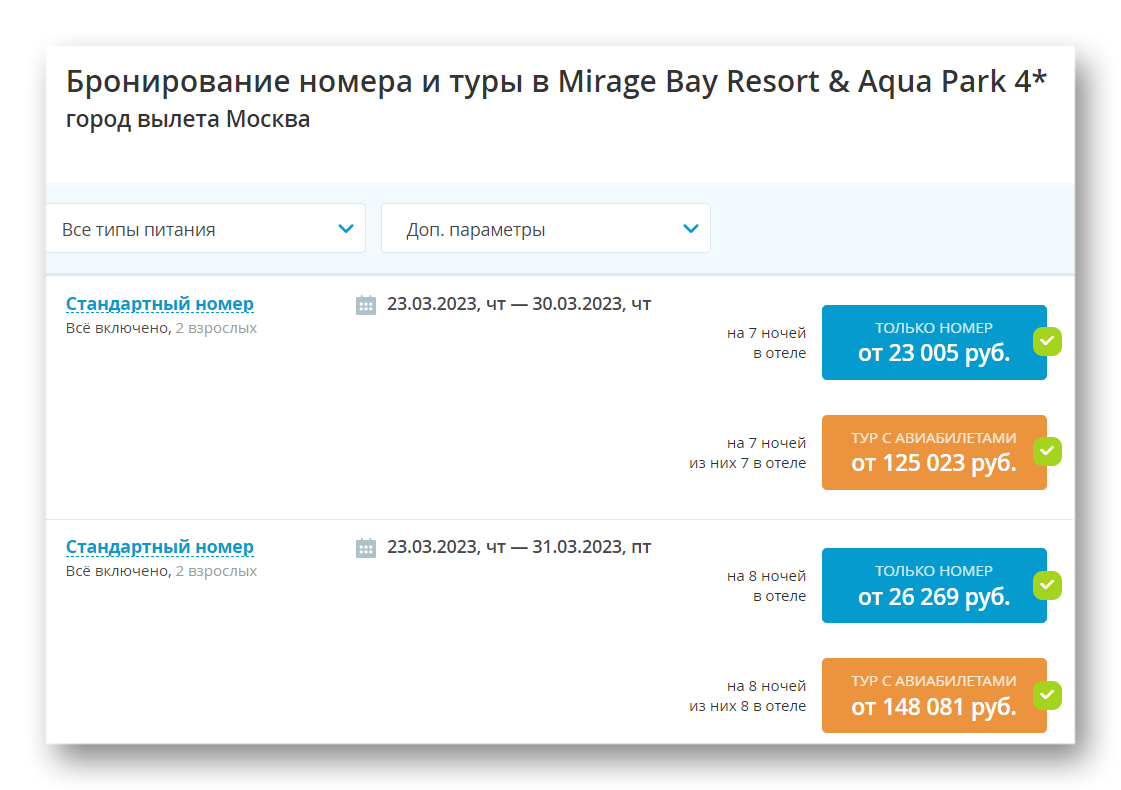
Task: Book room only from 26 269 руб.
Action: pos(934,586)
